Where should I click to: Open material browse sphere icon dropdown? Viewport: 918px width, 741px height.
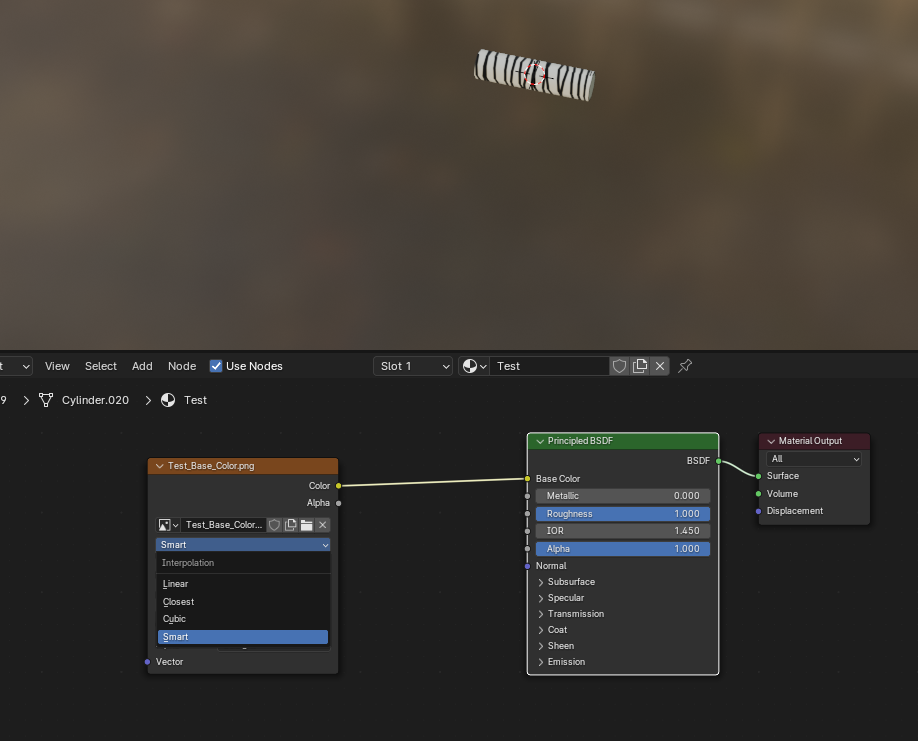[474, 366]
